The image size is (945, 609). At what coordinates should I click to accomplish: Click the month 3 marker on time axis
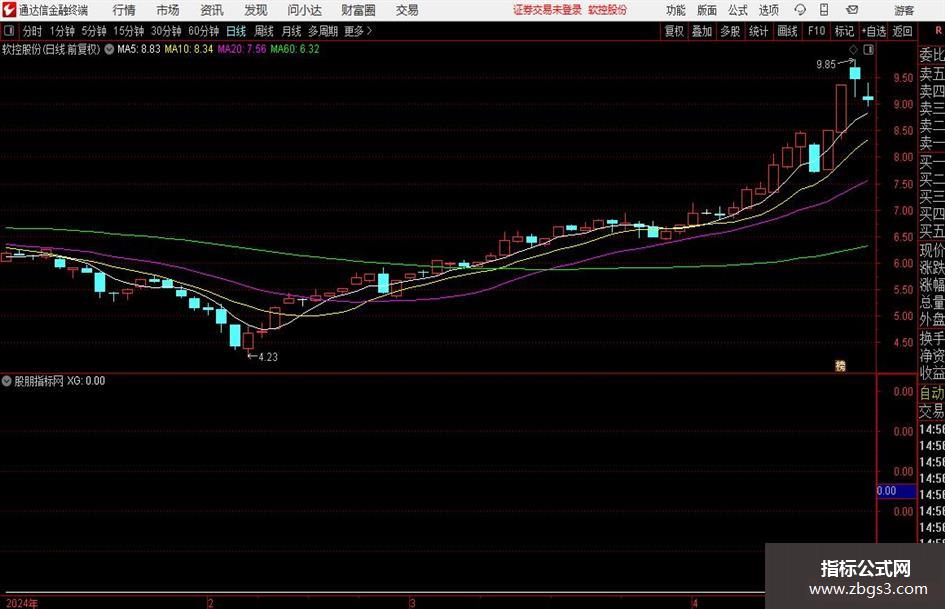click(413, 603)
